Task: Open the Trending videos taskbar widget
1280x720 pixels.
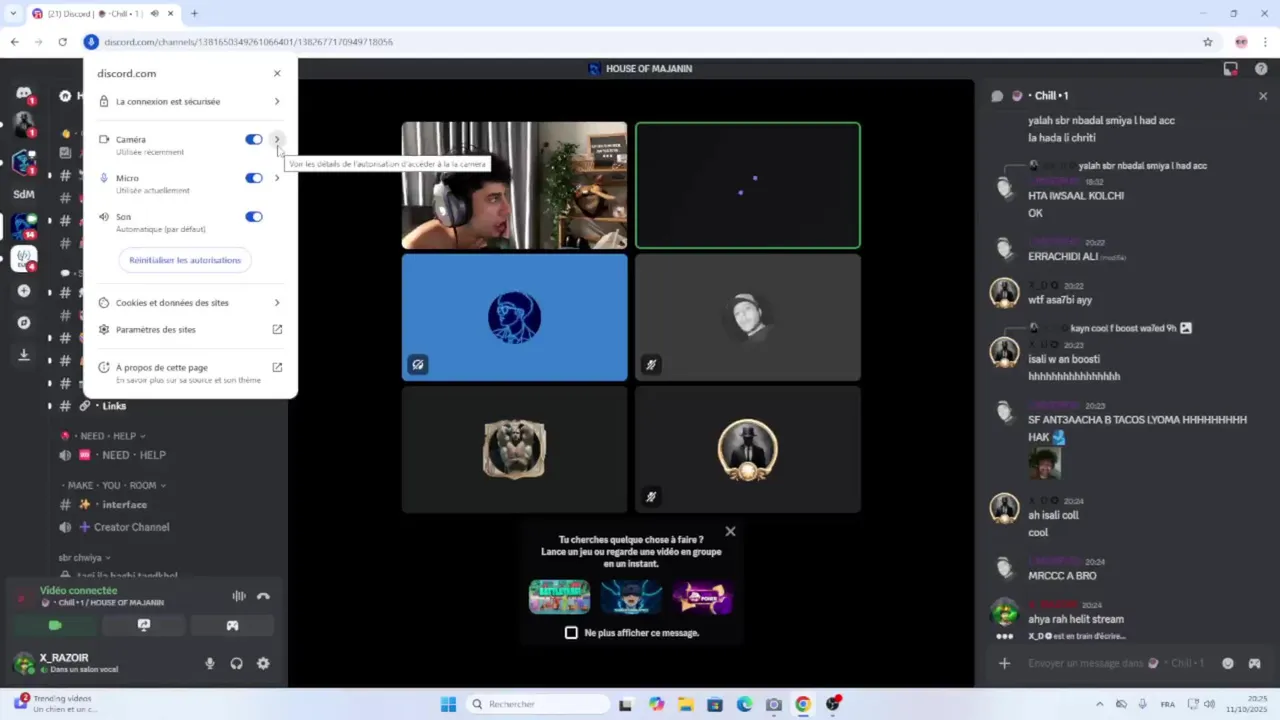Action: point(55,704)
